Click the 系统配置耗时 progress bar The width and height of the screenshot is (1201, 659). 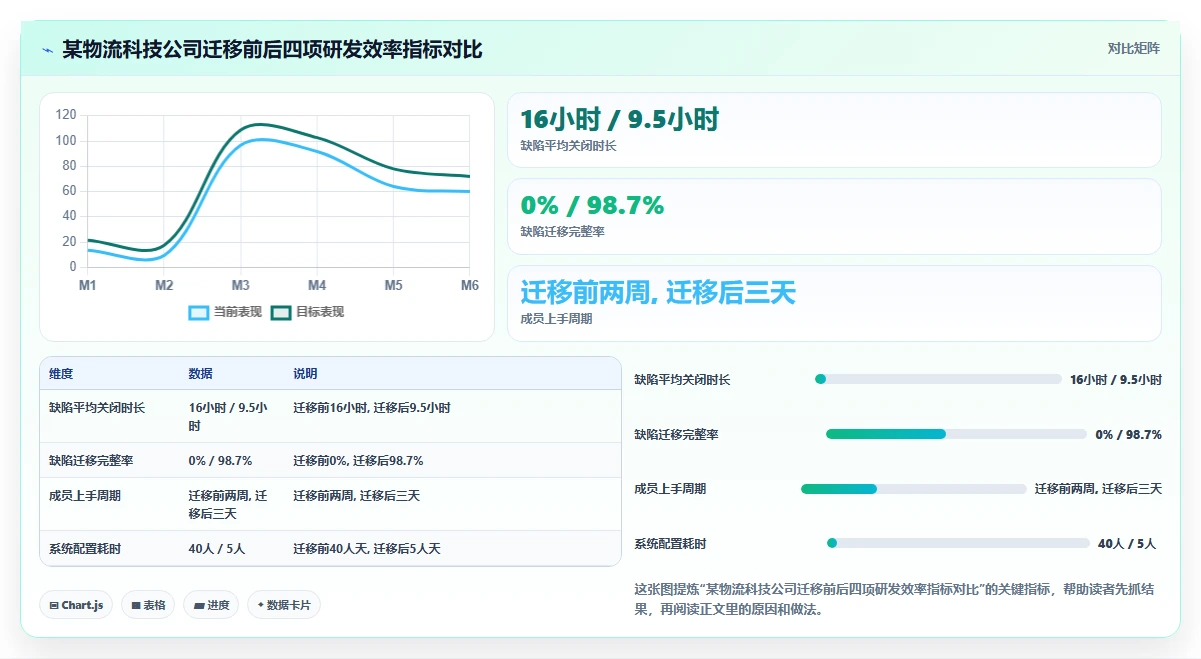[958, 543]
